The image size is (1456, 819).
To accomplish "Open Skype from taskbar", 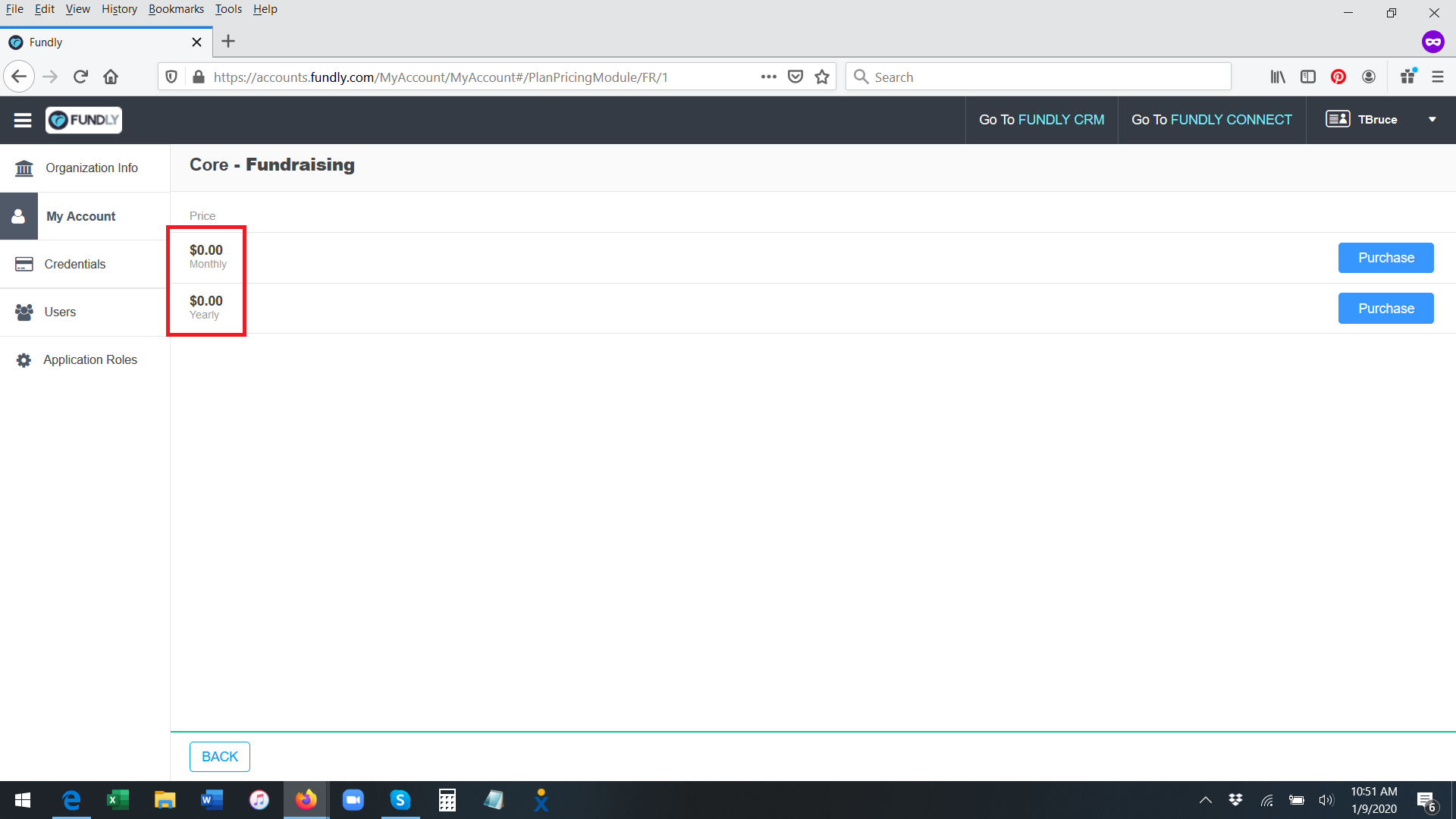I will point(400,800).
